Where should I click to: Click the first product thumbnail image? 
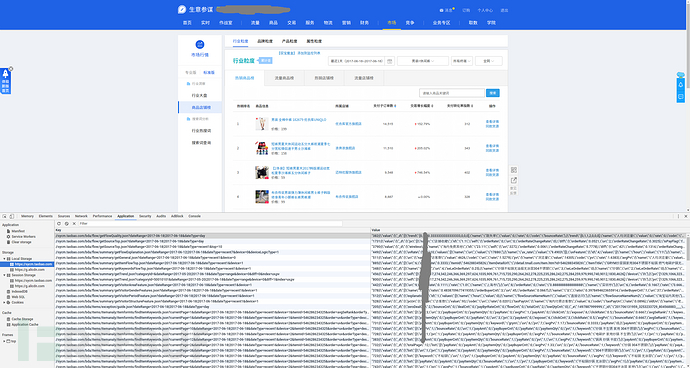262,124
